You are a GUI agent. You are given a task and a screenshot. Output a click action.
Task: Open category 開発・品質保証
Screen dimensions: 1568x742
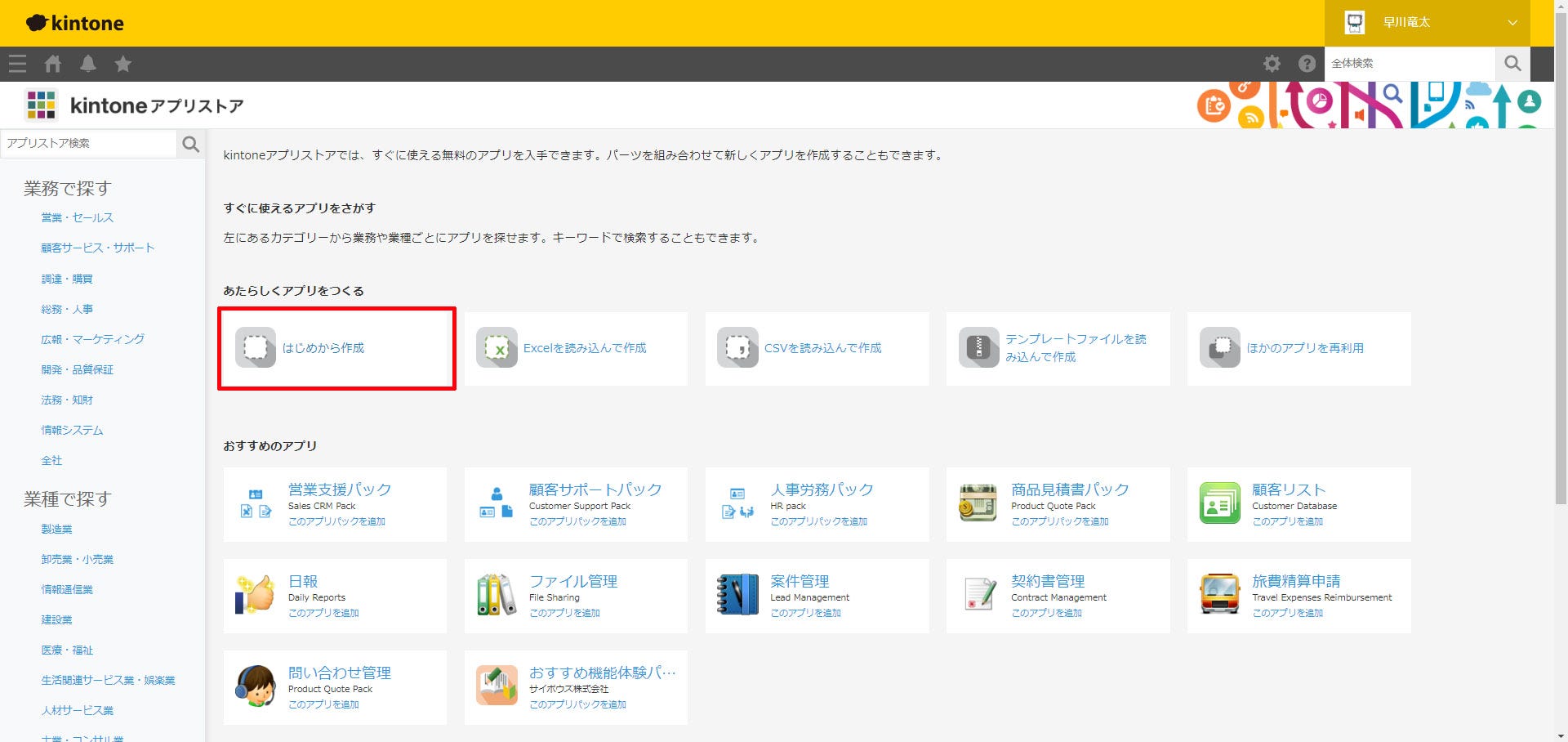(78, 369)
